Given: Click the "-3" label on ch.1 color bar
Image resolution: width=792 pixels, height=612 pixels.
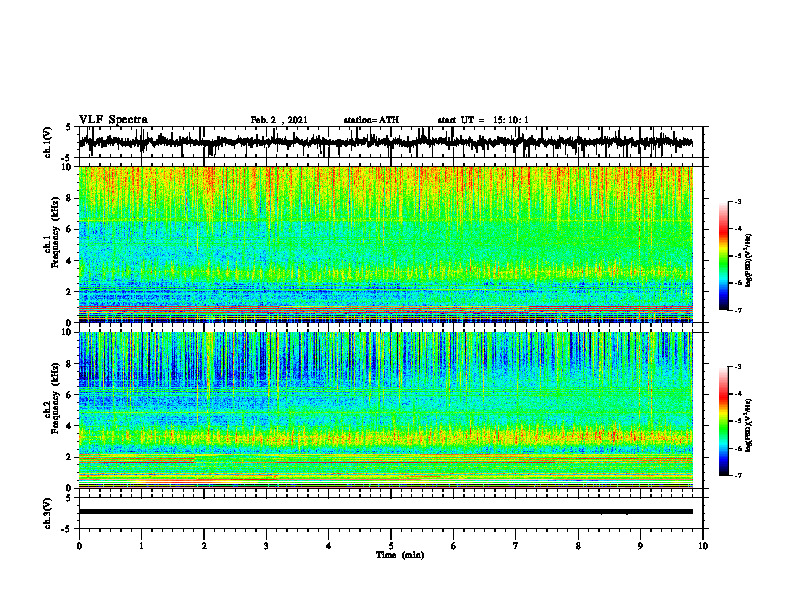Looking at the screenshot, I should coord(738,201).
